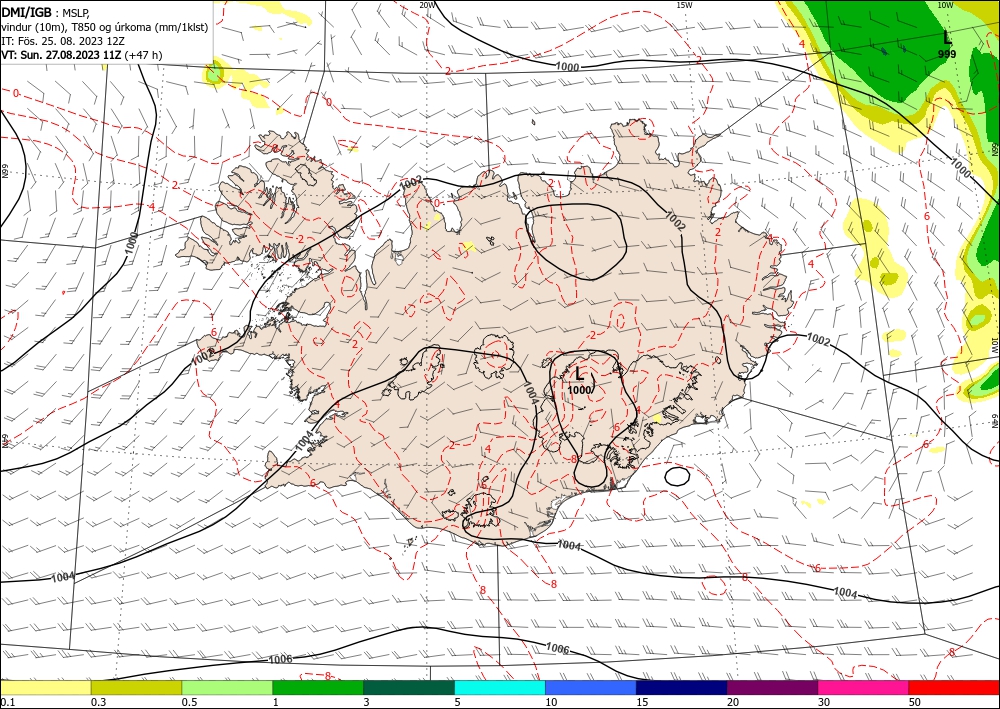Click the pale yellow 0.1–0.3 legend swatch

[45, 687]
